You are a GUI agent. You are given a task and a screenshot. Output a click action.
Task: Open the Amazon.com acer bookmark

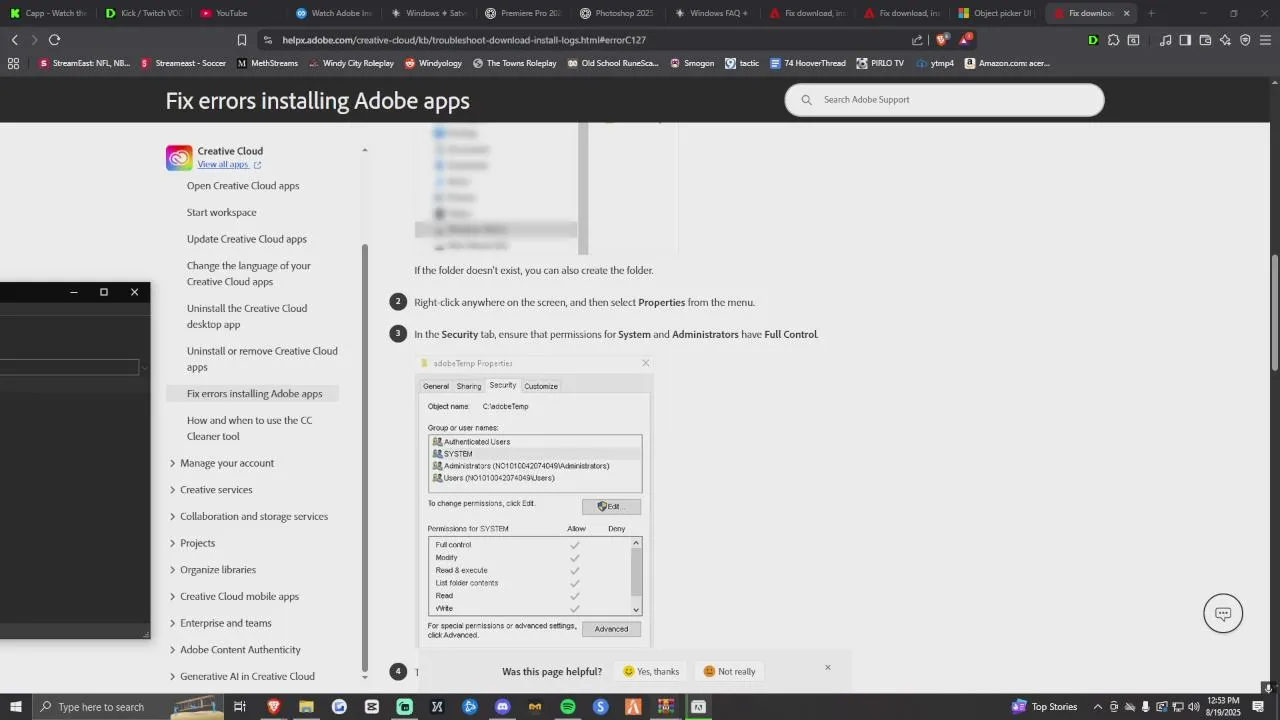pyautogui.click(x=1007, y=63)
